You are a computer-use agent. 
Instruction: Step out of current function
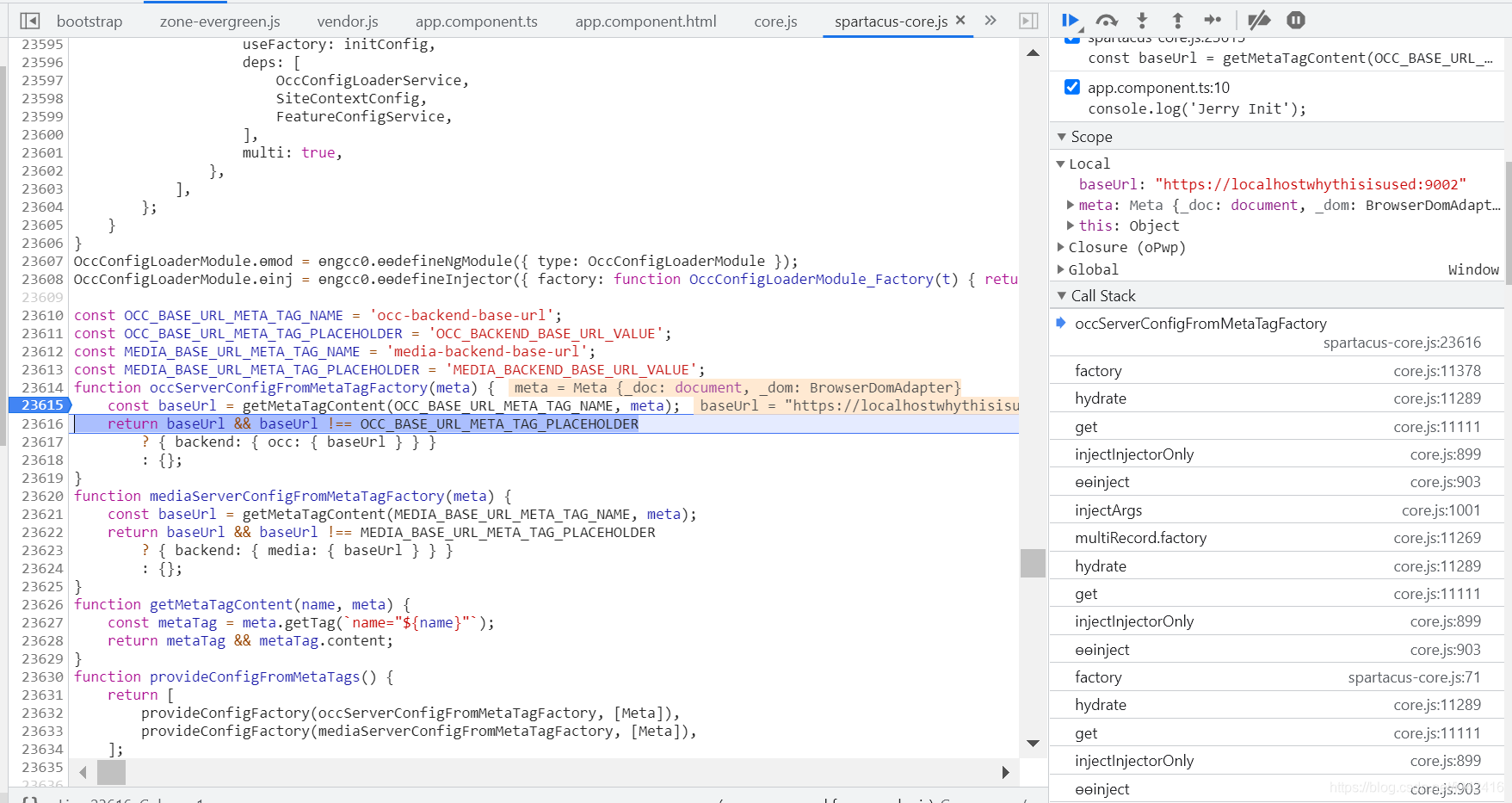tap(1177, 20)
